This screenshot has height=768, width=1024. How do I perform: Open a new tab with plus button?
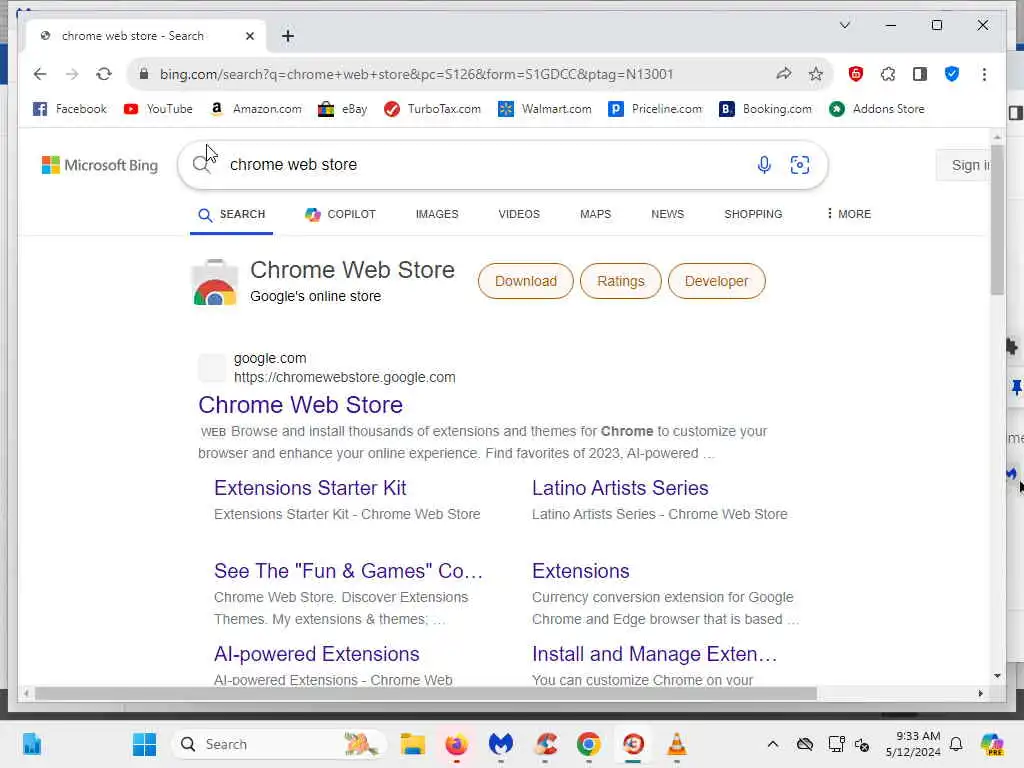coord(288,36)
